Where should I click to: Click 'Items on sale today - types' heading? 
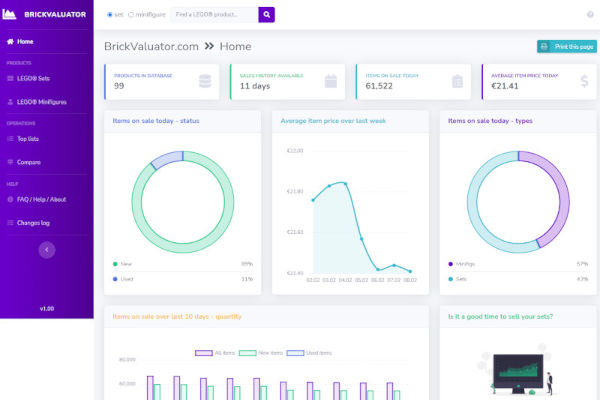click(x=490, y=121)
